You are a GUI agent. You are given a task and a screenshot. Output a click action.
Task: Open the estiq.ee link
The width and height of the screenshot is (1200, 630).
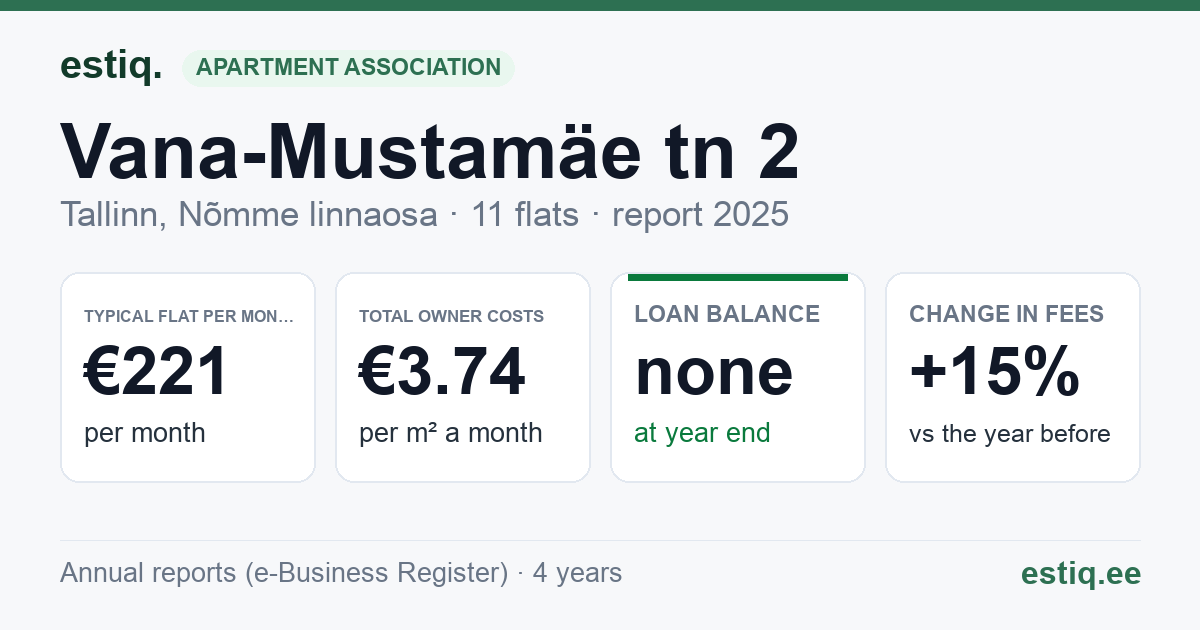click(1081, 573)
